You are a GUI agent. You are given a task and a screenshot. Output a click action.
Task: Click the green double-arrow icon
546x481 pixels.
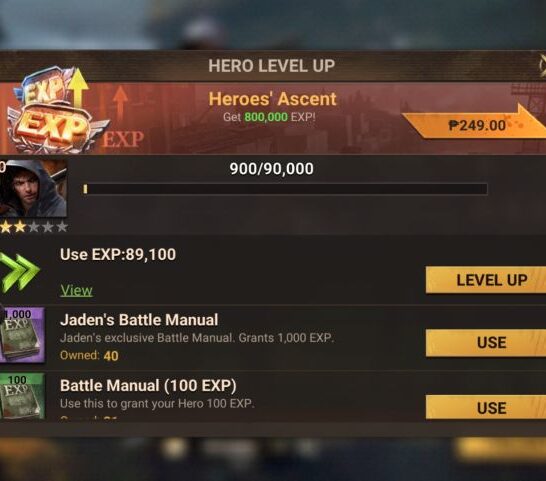(19, 272)
